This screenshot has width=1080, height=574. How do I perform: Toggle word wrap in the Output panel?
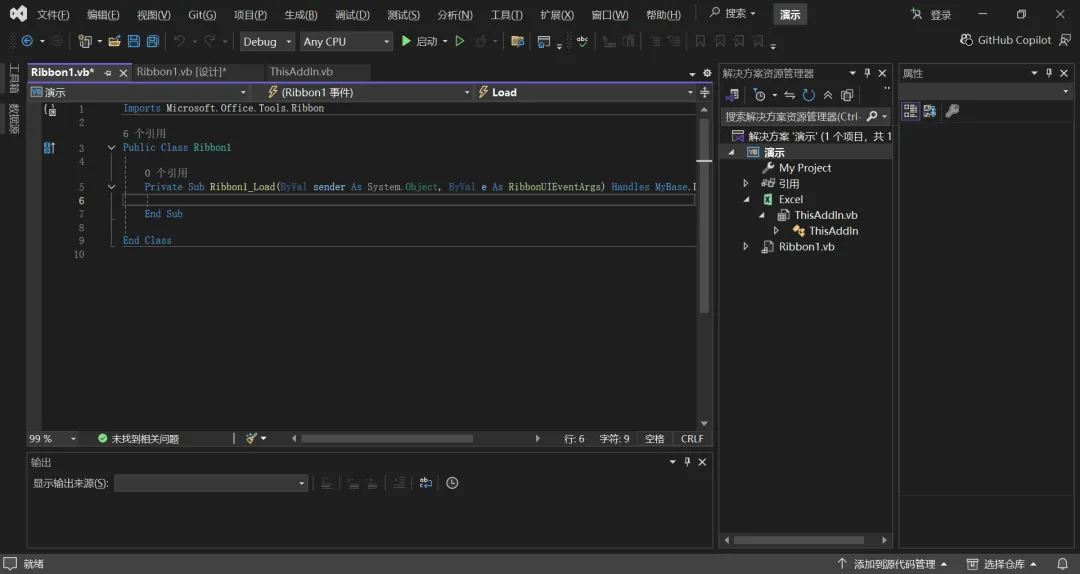pos(426,483)
